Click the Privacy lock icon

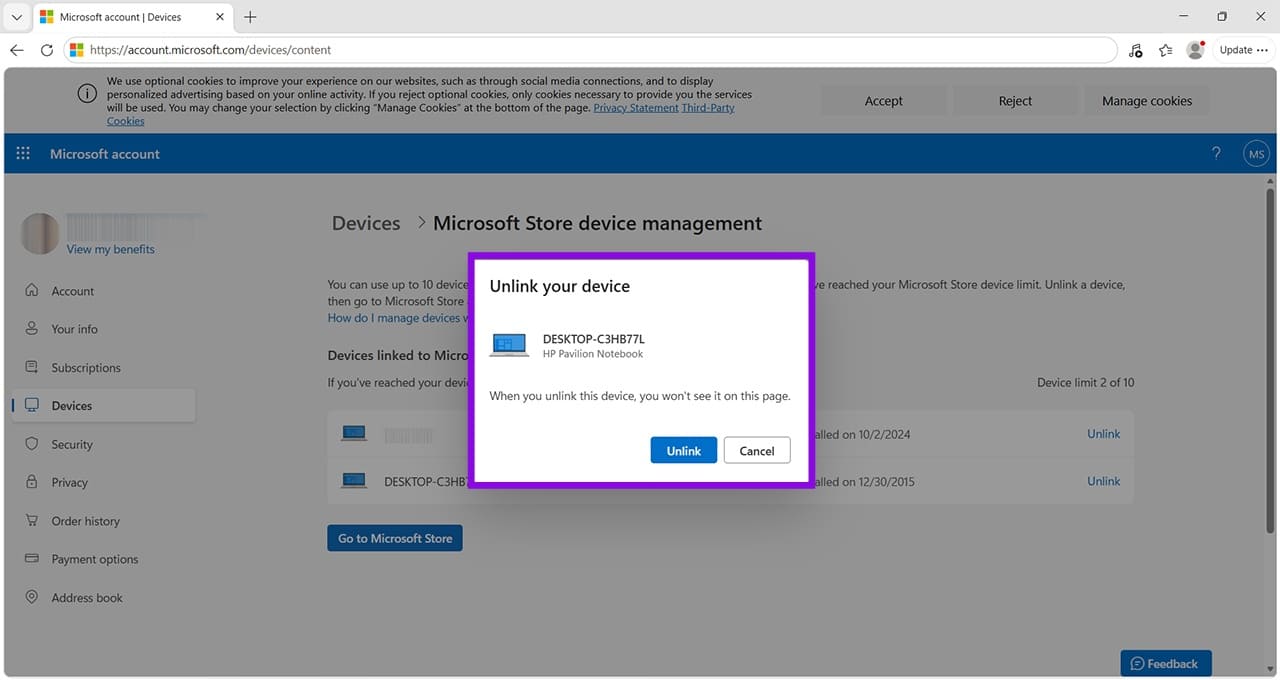click(31, 482)
